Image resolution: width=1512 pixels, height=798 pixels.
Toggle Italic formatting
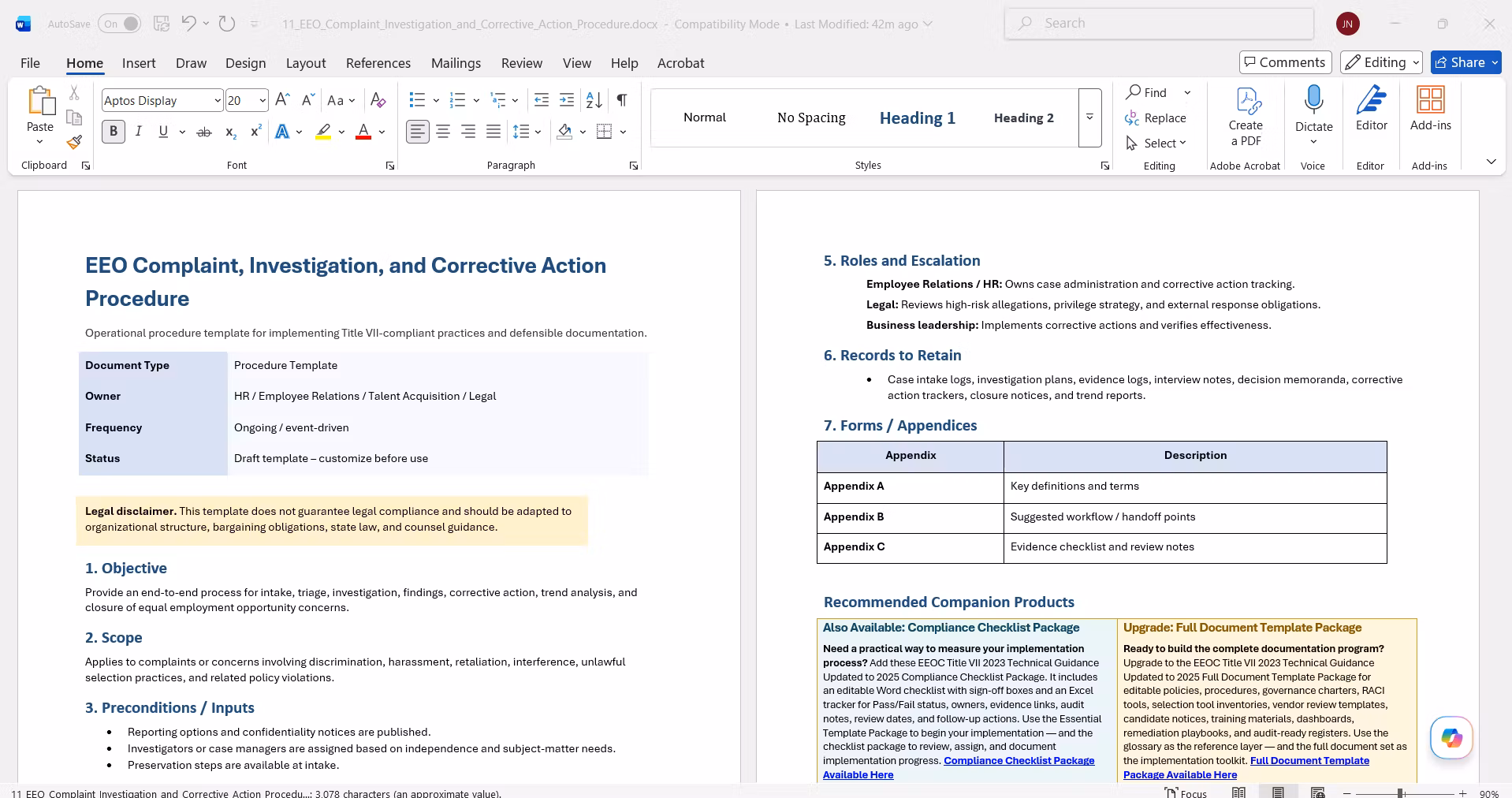point(139,132)
